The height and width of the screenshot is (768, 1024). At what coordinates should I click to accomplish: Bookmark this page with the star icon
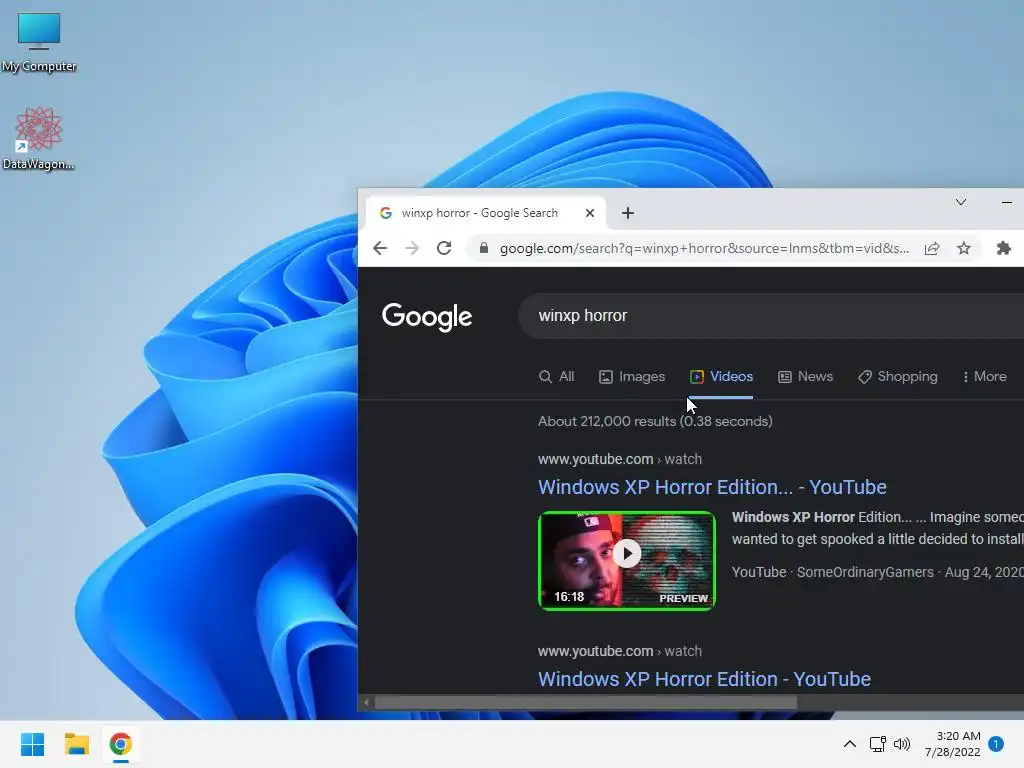[964, 248]
